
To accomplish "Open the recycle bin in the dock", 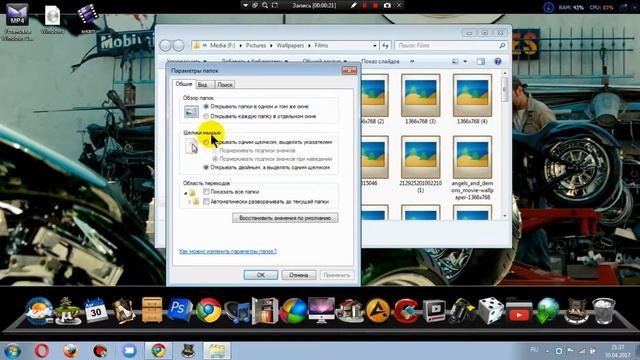I will coord(604,311).
